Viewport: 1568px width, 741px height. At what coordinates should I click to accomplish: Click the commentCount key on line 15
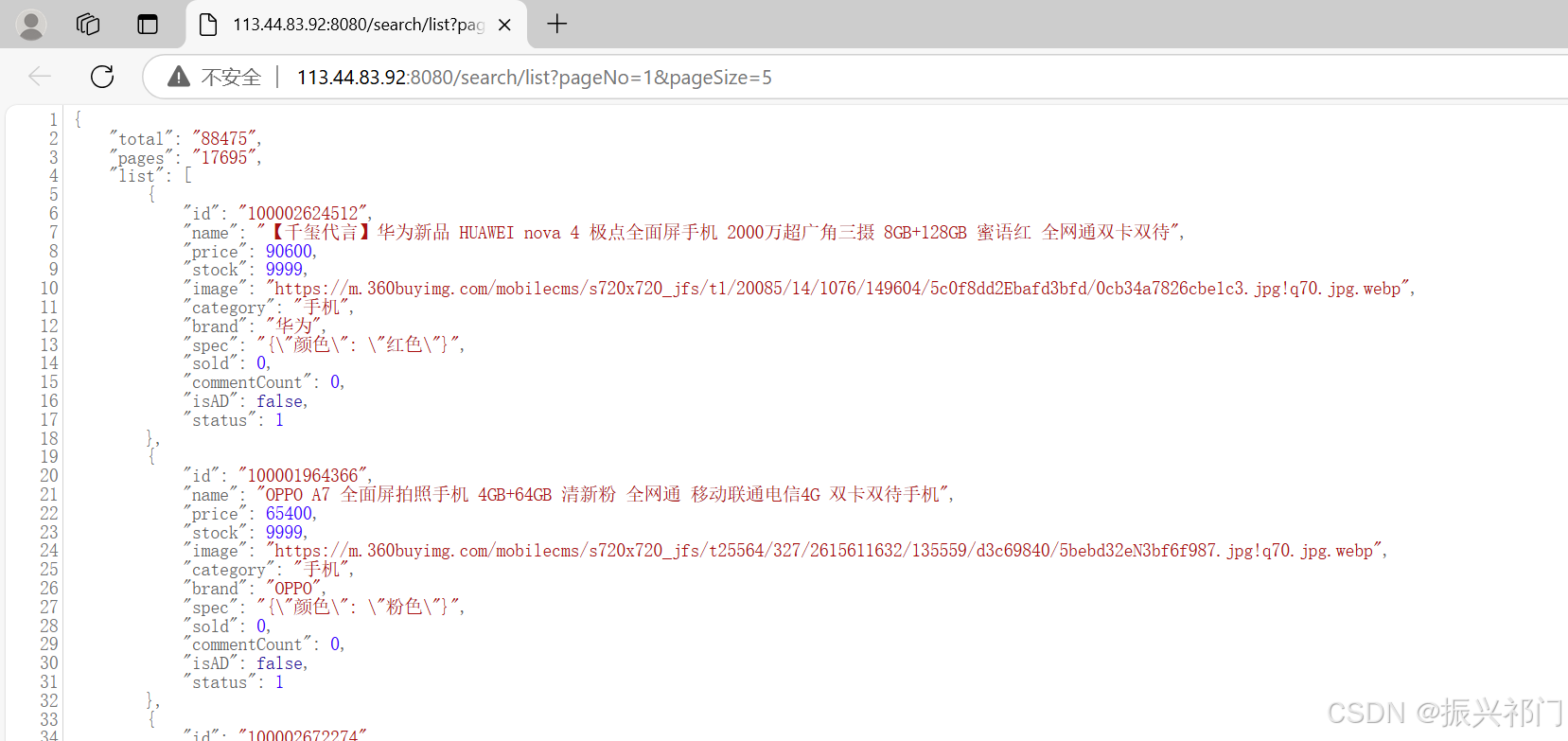tap(247, 382)
